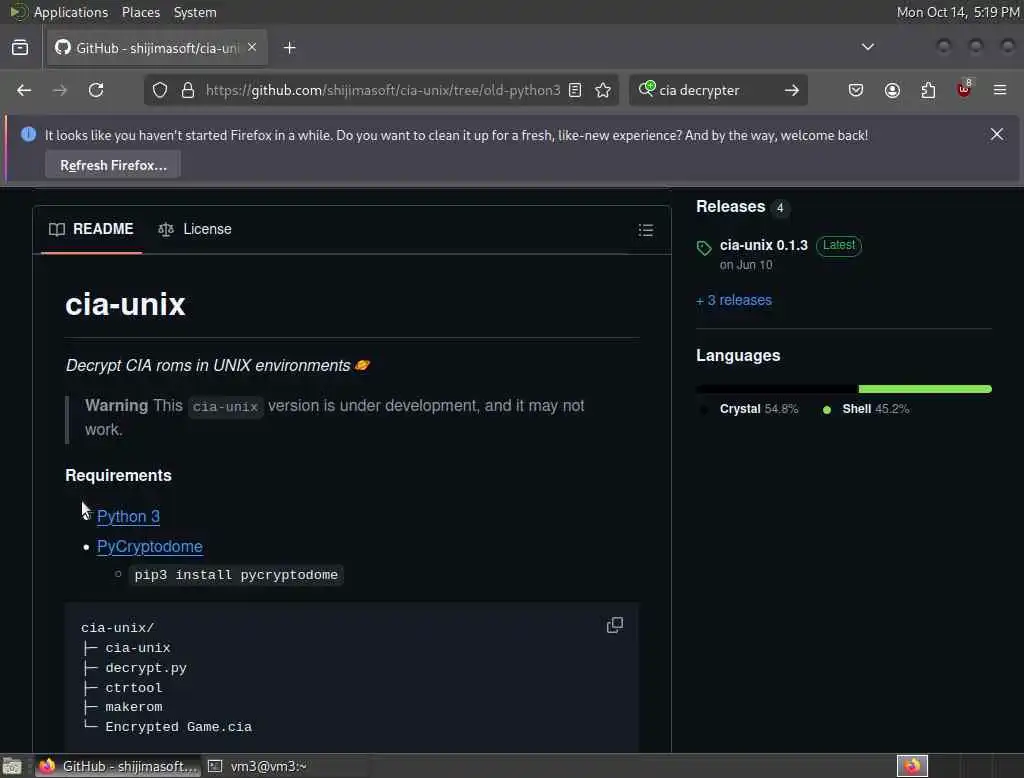Copy the directory tree code block

(615, 625)
